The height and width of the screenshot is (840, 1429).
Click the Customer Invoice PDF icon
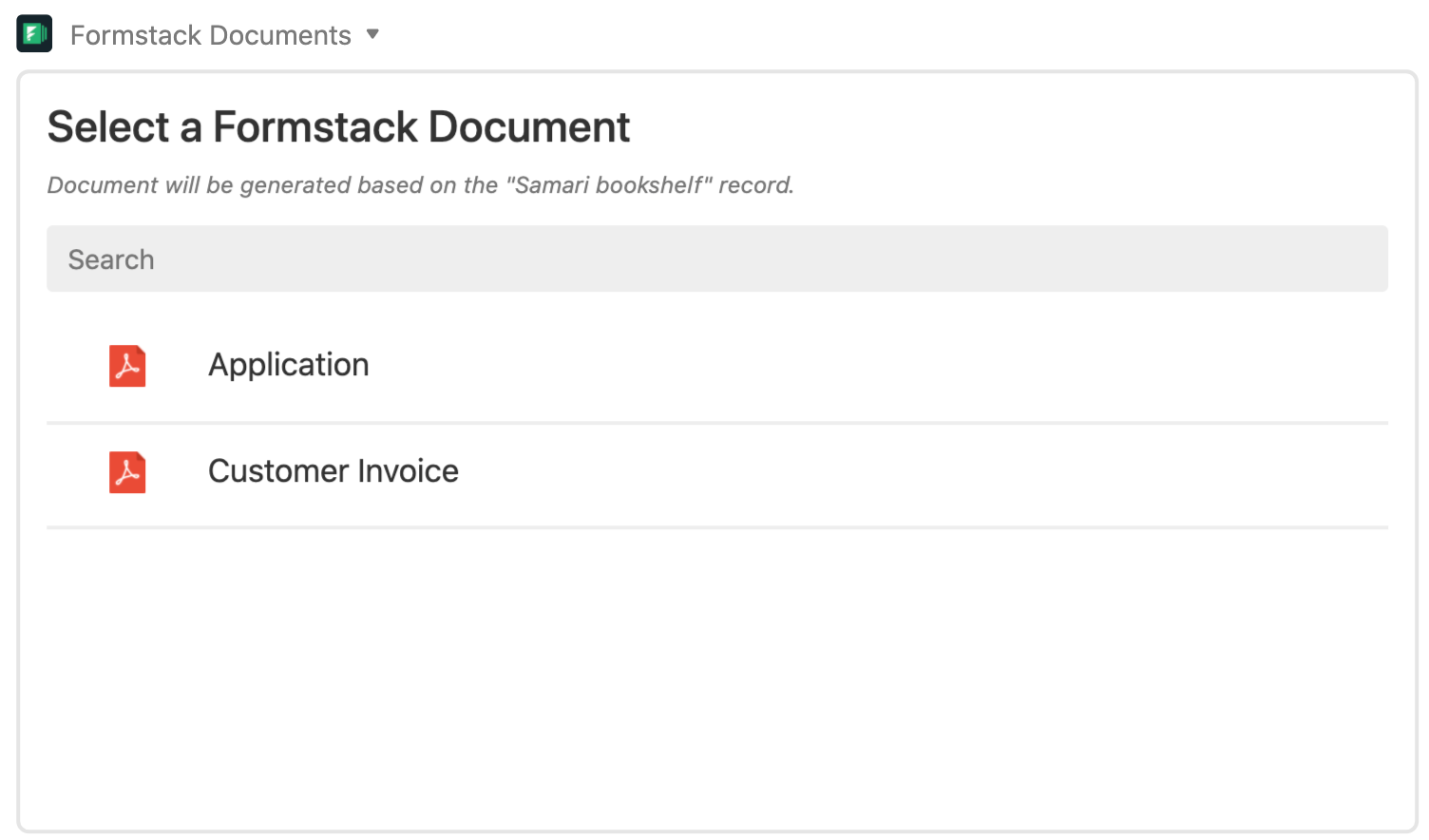pos(127,472)
